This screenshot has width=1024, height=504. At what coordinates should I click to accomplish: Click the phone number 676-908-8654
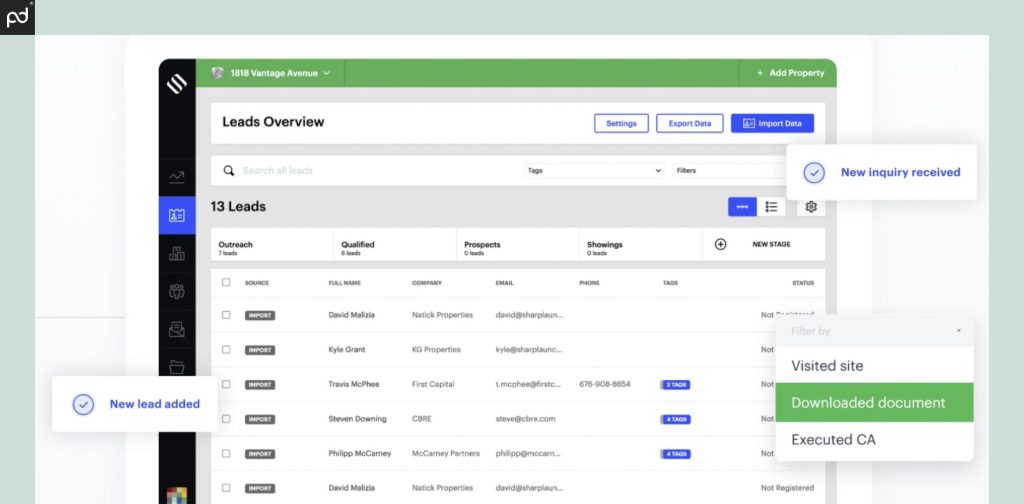[605, 385]
